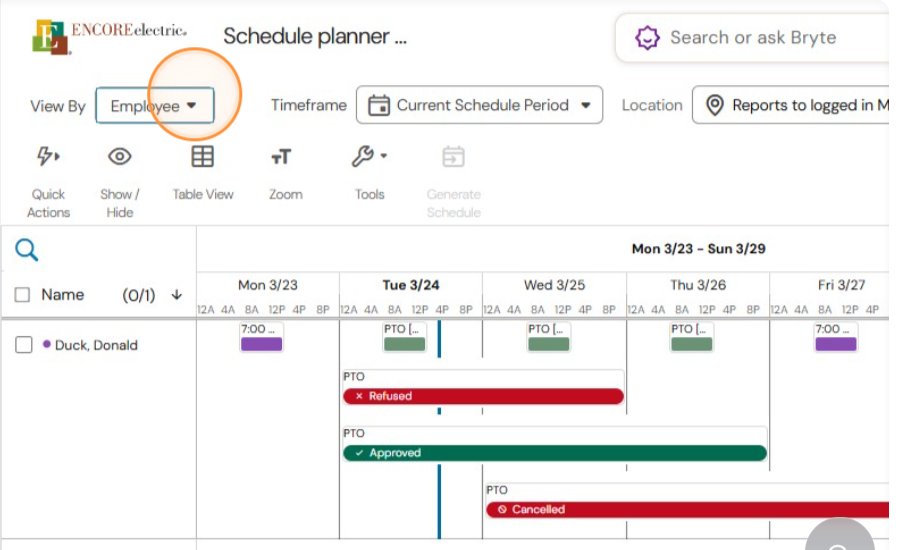Toggle the Show / Hide eye icon
Image resolution: width=906 pixels, height=550 pixels.
pos(120,157)
